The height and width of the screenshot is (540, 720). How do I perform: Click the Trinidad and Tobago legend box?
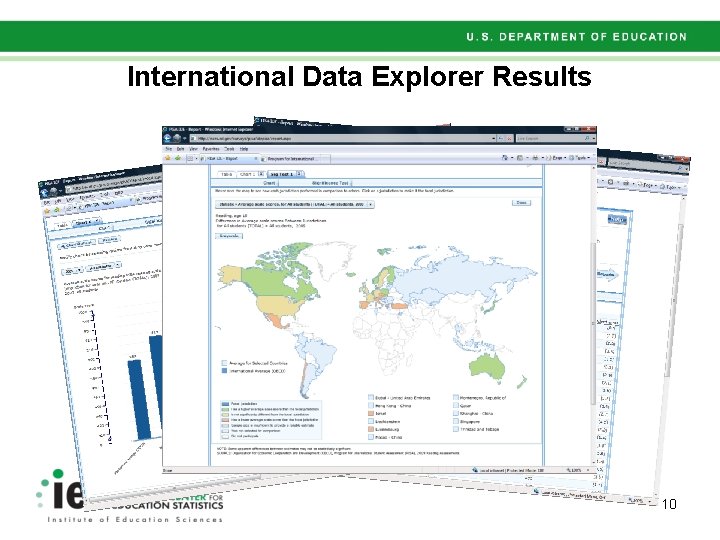(456, 429)
